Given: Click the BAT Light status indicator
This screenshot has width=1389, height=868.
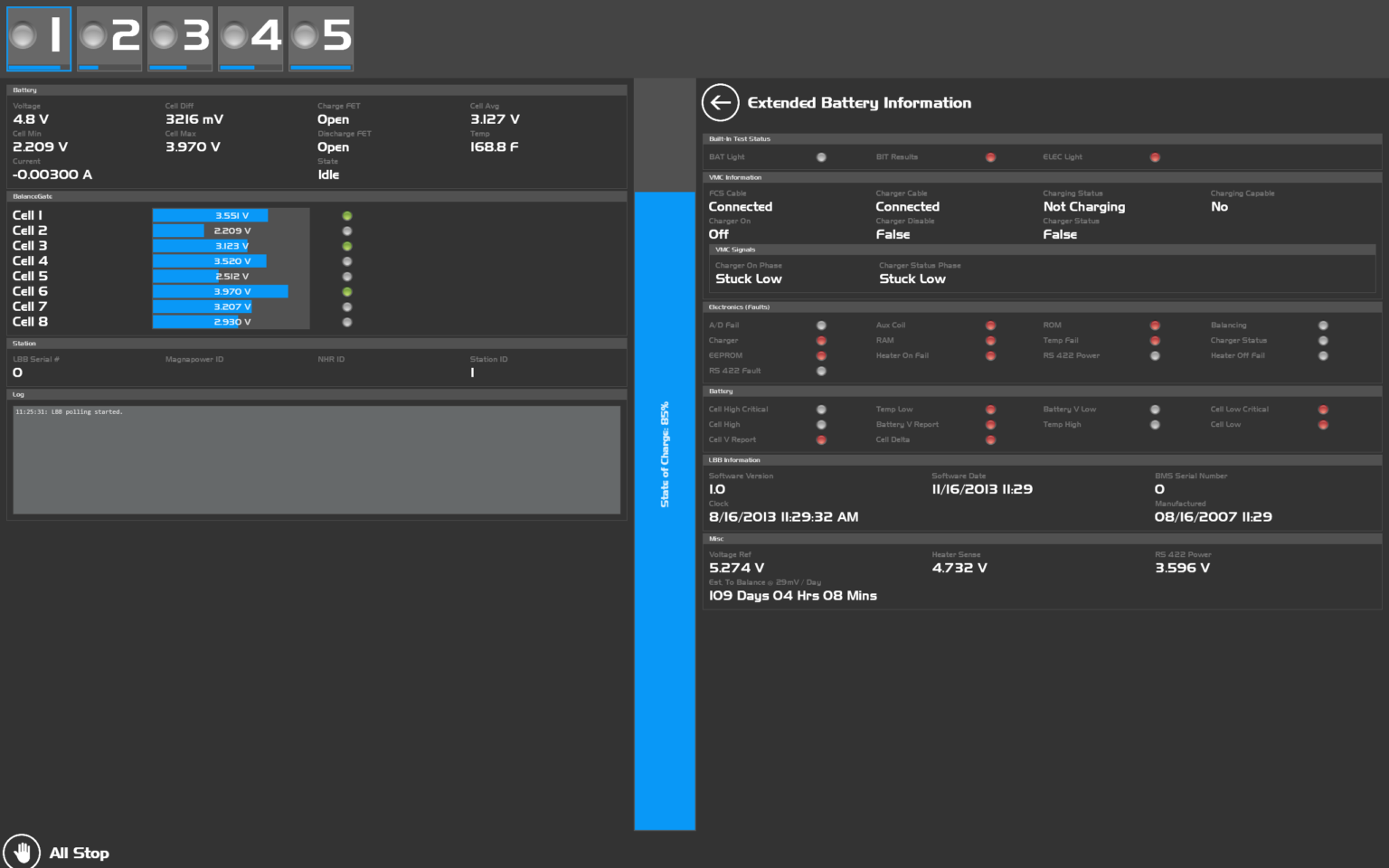Looking at the screenshot, I should point(821,157).
